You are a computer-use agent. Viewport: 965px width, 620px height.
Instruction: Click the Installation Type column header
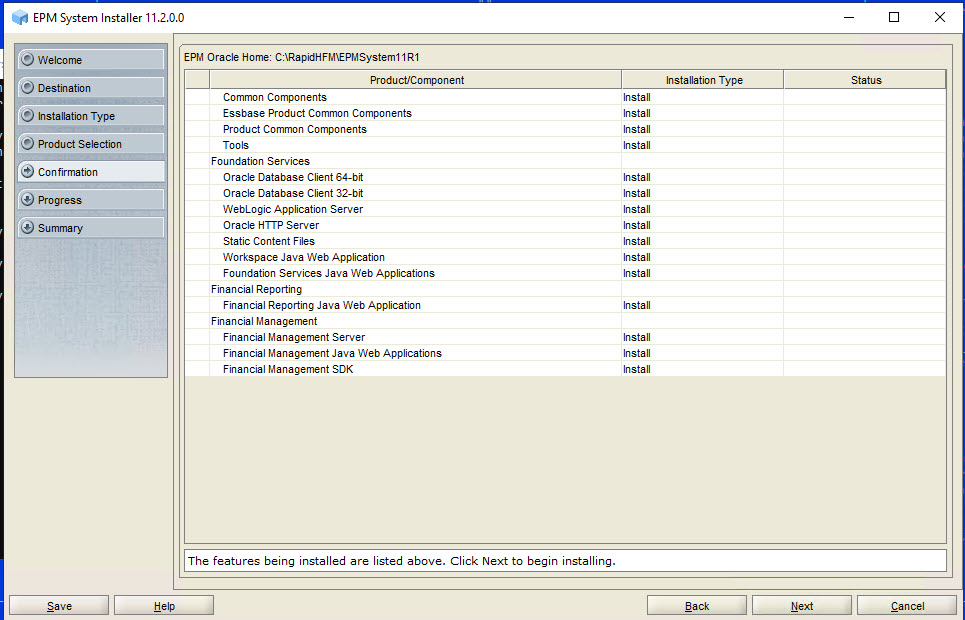(703, 80)
